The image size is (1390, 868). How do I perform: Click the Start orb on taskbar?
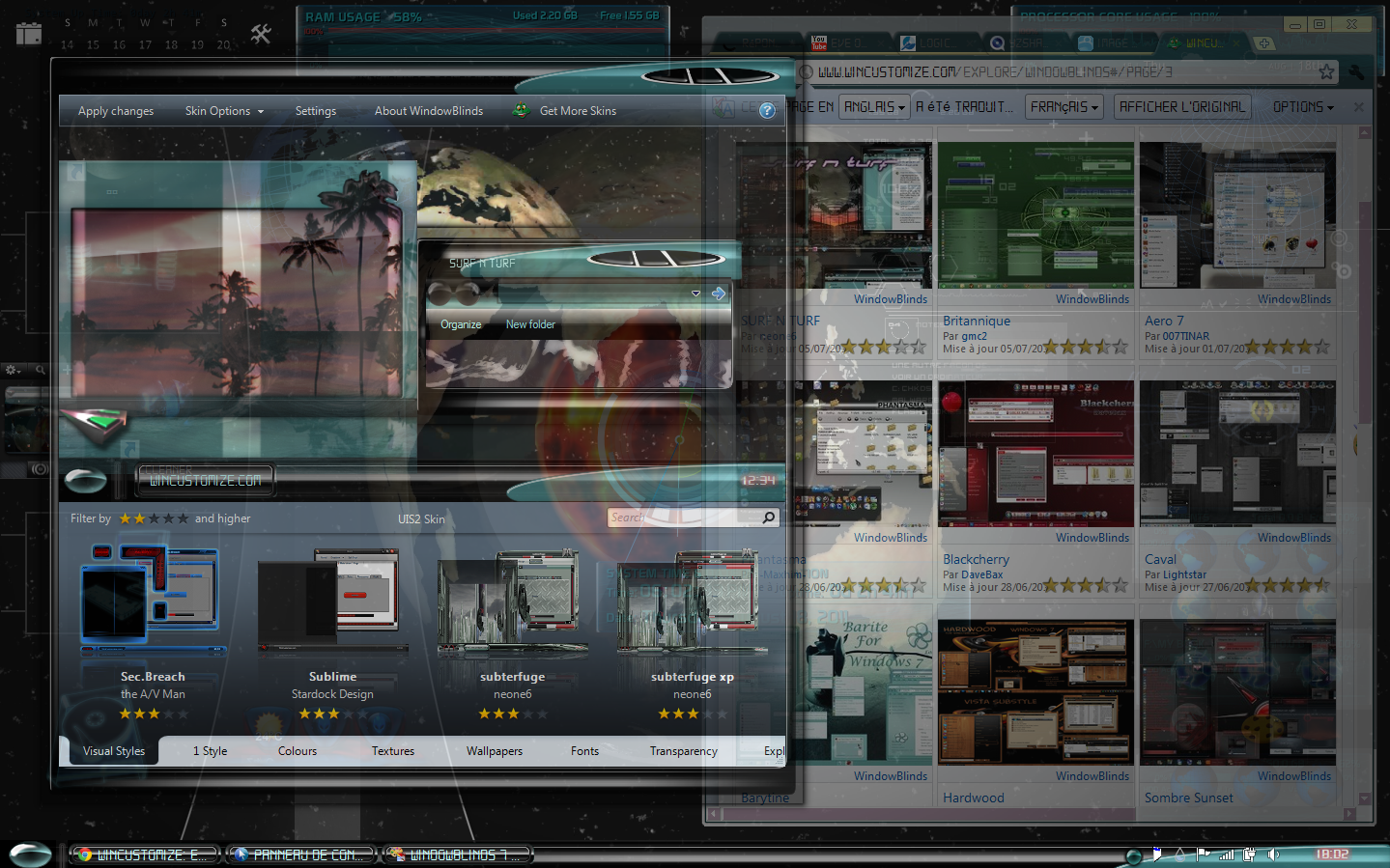[30, 854]
